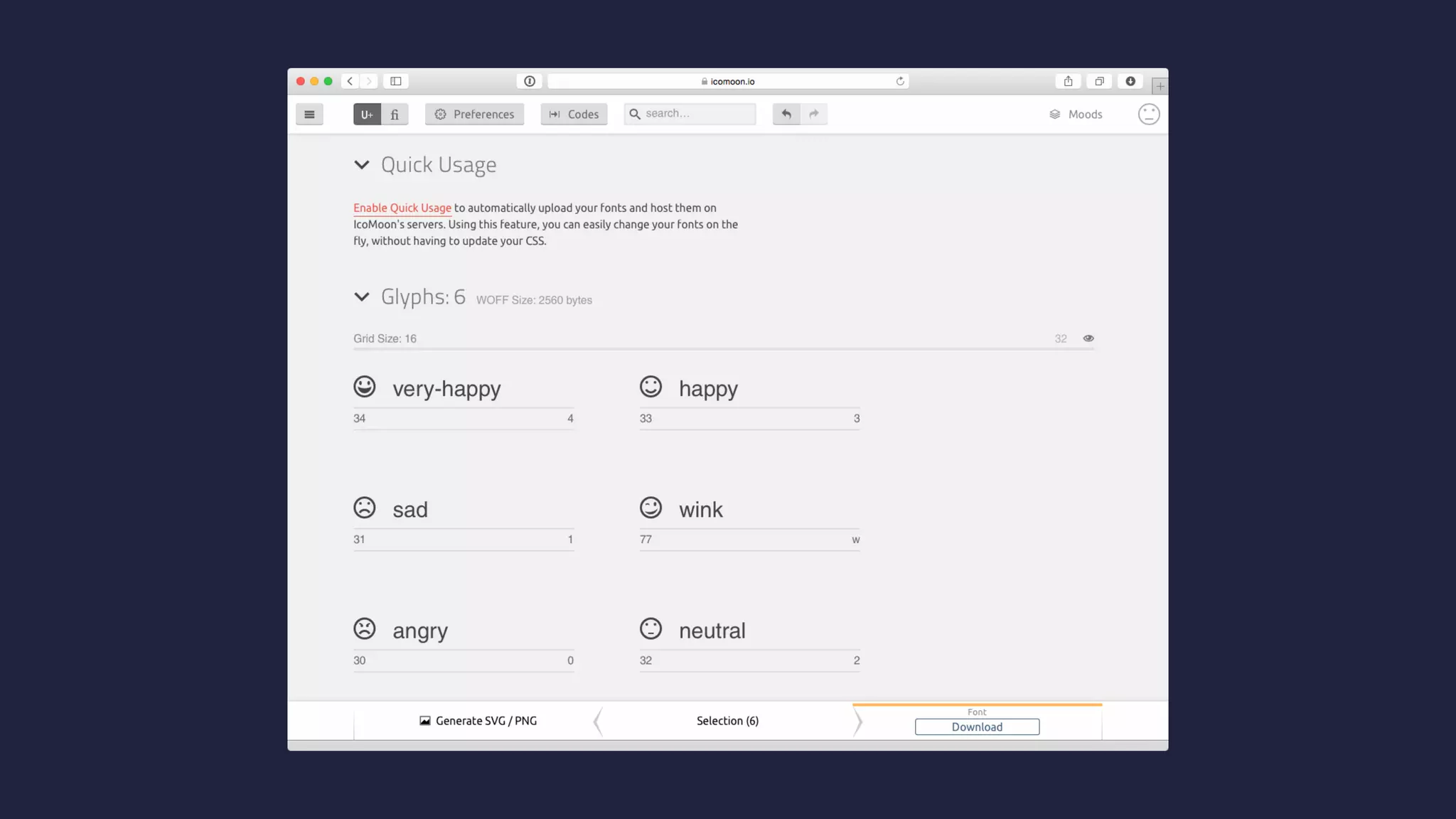This screenshot has width=1456, height=819.
Task: Click the undo arrow button
Action: tap(786, 114)
